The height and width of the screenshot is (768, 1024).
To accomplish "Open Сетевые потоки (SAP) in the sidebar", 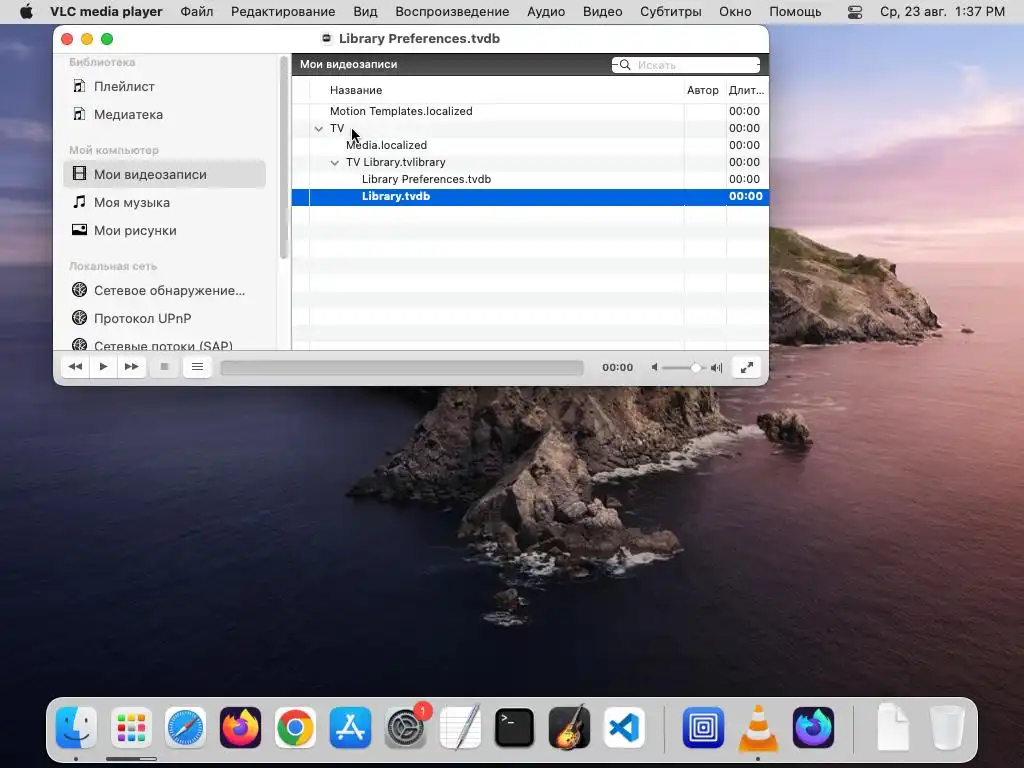I will 165,344.
